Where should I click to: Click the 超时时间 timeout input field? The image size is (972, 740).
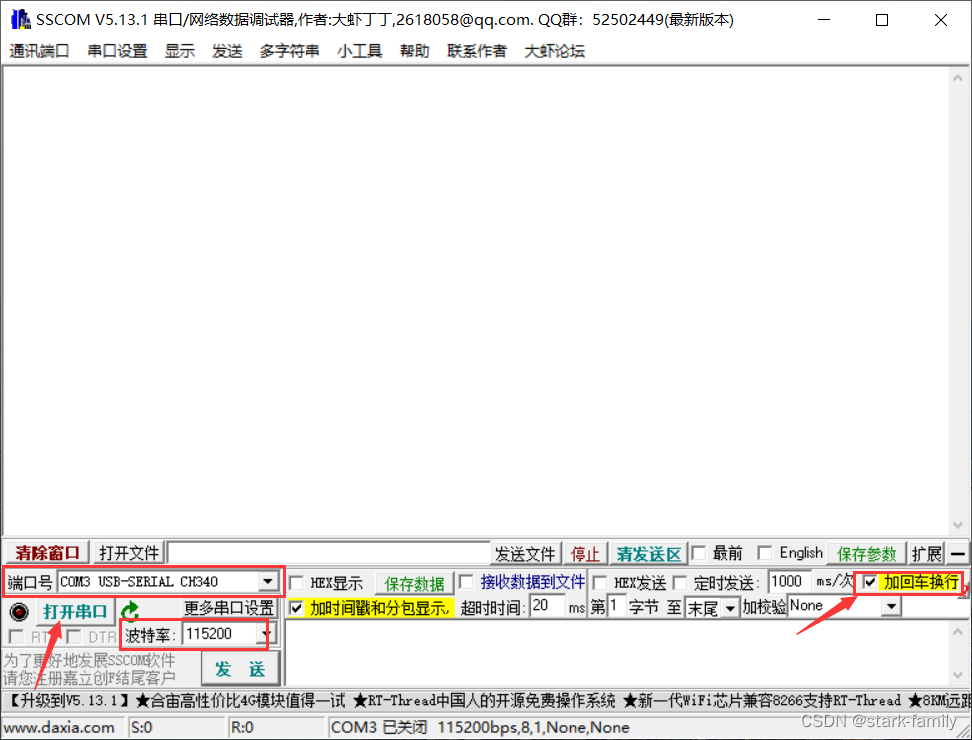coord(545,605)
